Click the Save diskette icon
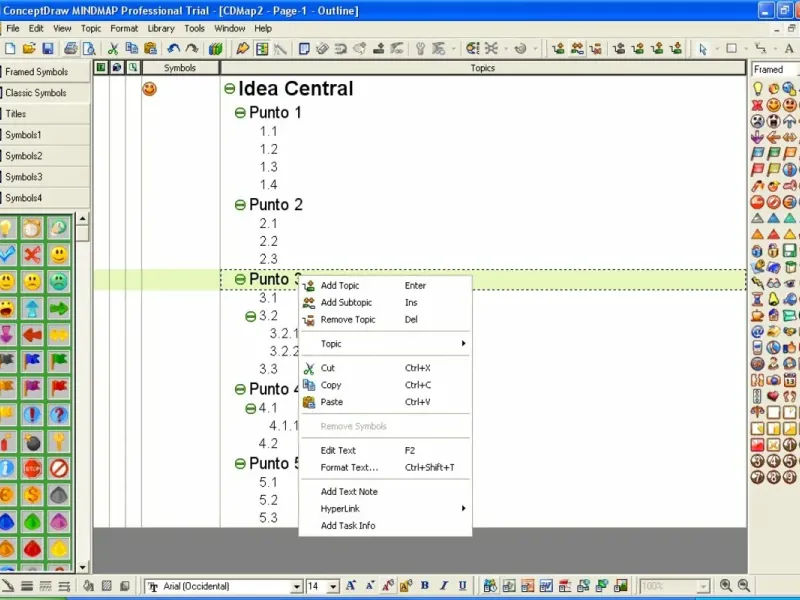The width and height of the screenshot is (800, 600). tap(48, 48)
